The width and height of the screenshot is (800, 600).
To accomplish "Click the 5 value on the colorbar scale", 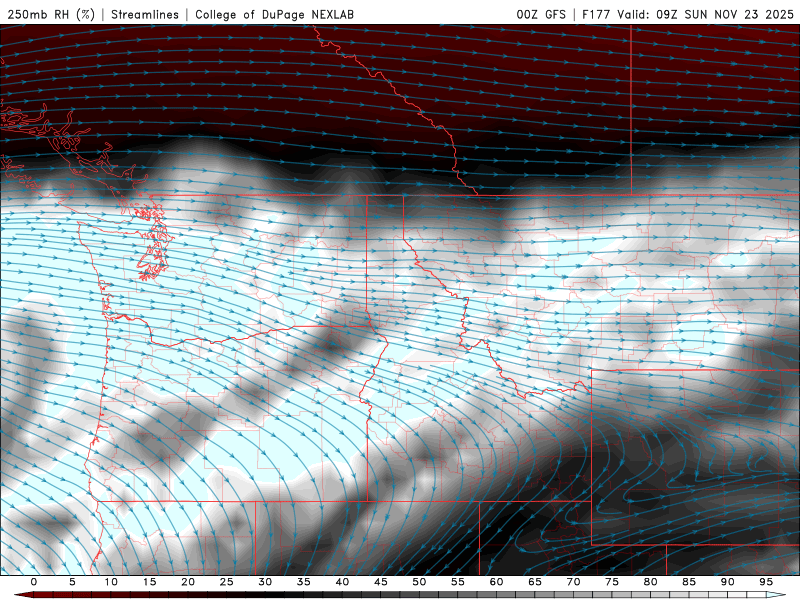I will 72,582.
